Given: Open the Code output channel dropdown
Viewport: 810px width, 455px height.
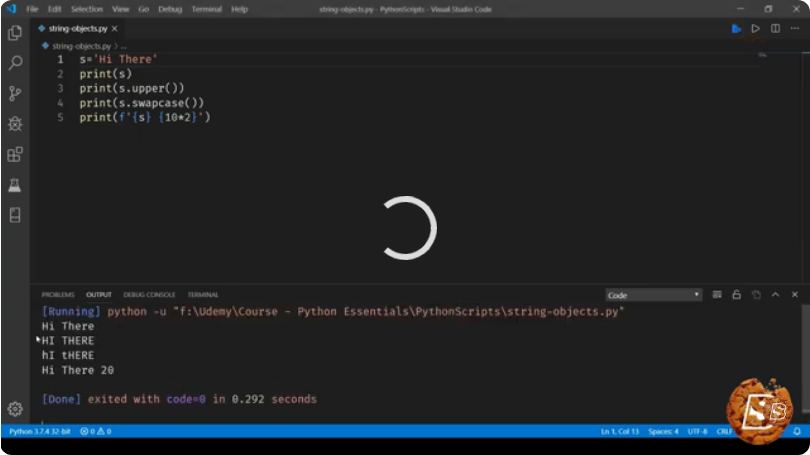Looking at the screenshot, I should [653, 295].
